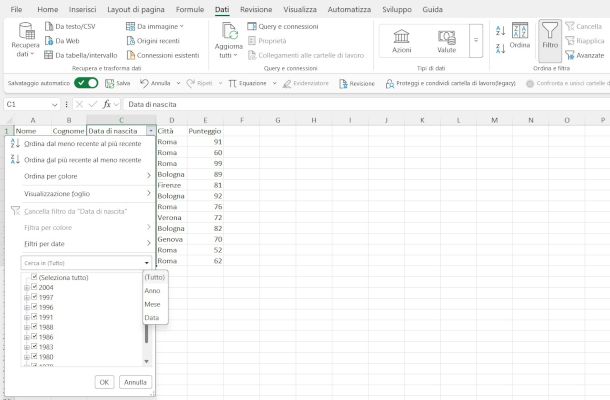Open Avanzate filter options

585,55
